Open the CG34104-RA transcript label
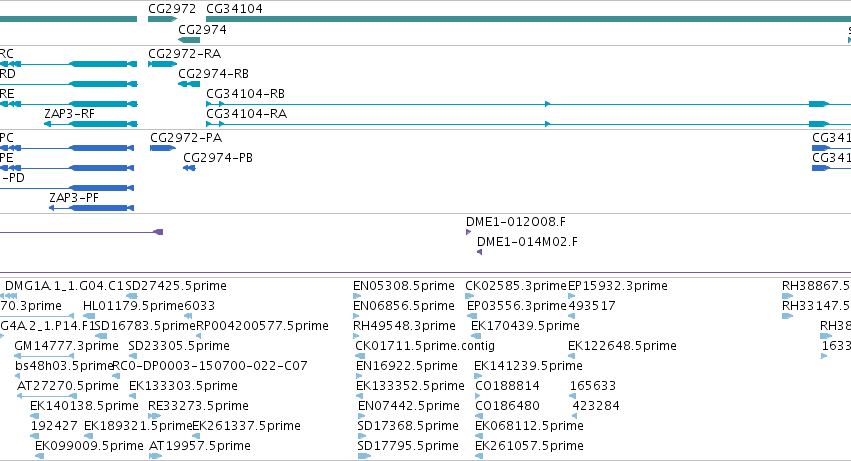The width and height of the screenshot is (851, 461). point(246,114)
